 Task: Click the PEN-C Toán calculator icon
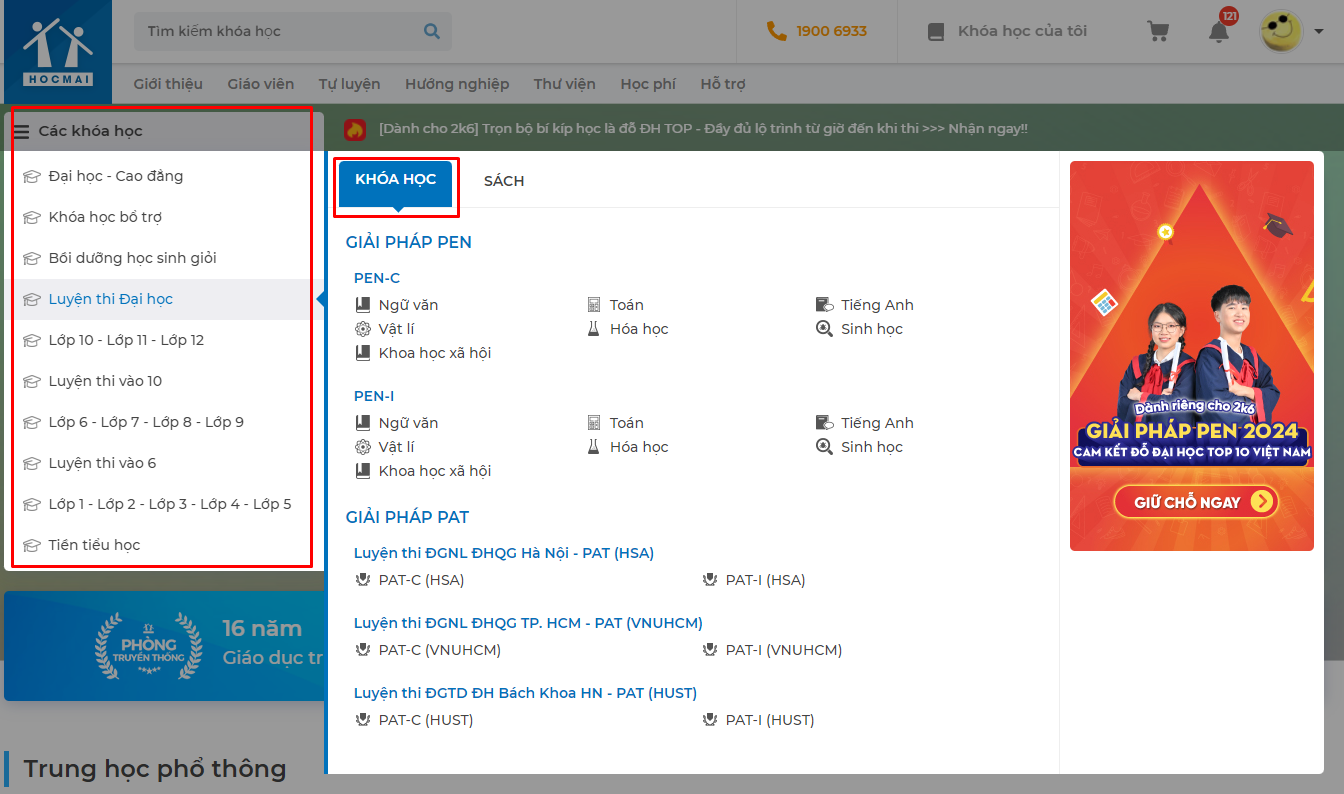coord(594,305)
